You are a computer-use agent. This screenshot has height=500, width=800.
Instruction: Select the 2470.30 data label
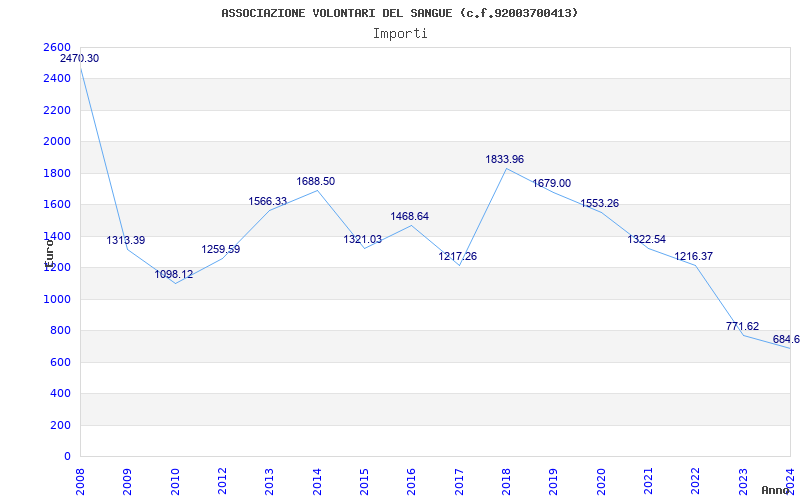pos(80,58)
